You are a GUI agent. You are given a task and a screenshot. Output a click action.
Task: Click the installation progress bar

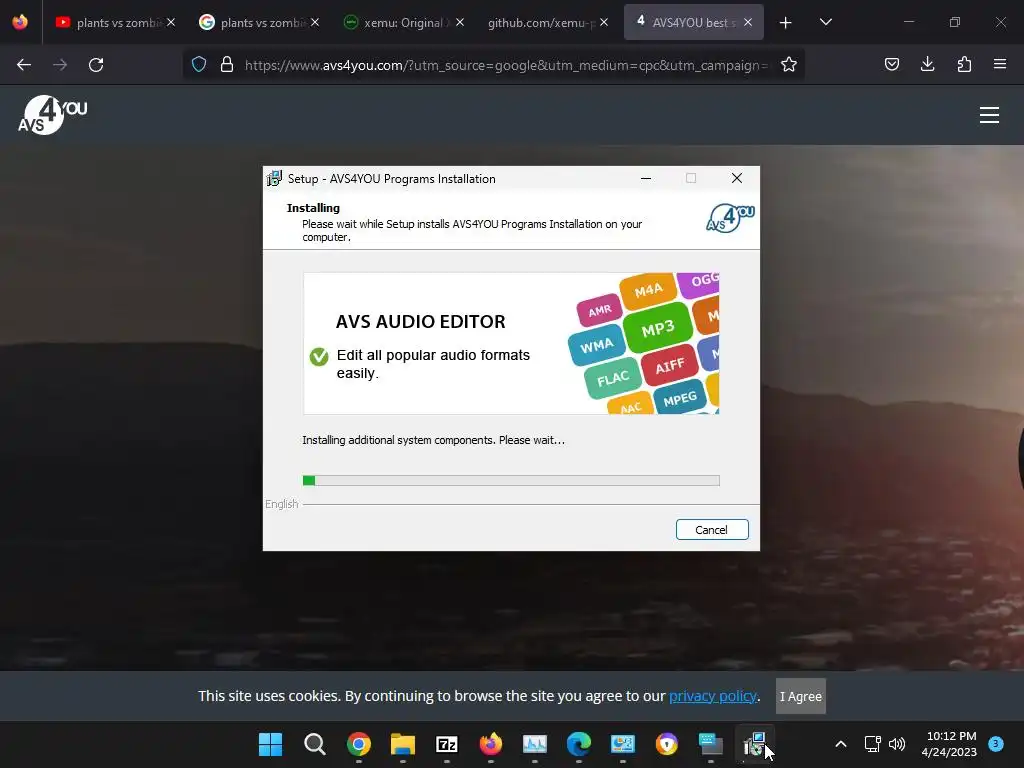click(511, 481)
